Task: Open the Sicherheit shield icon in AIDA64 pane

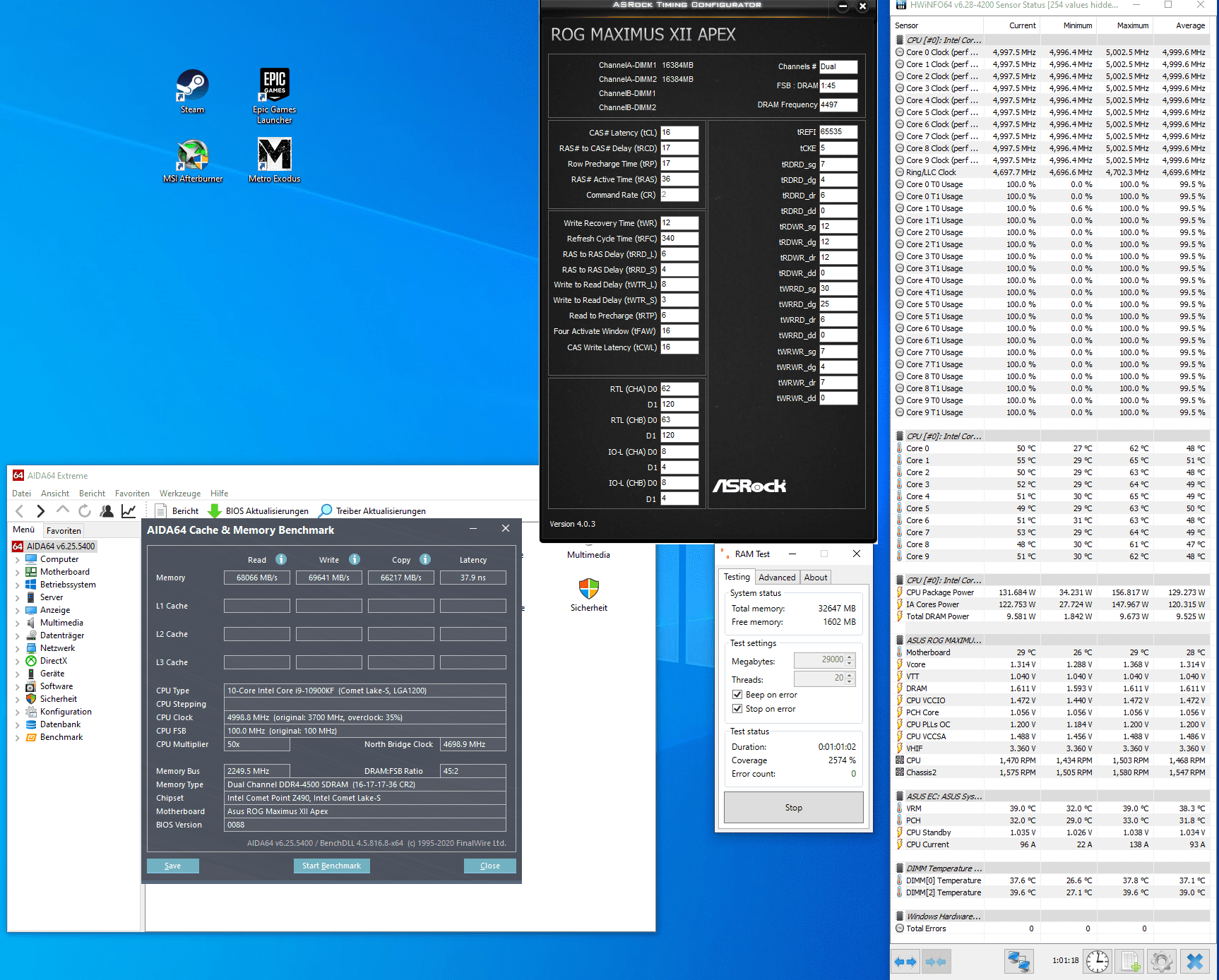Action: click(x=589, y=594)
